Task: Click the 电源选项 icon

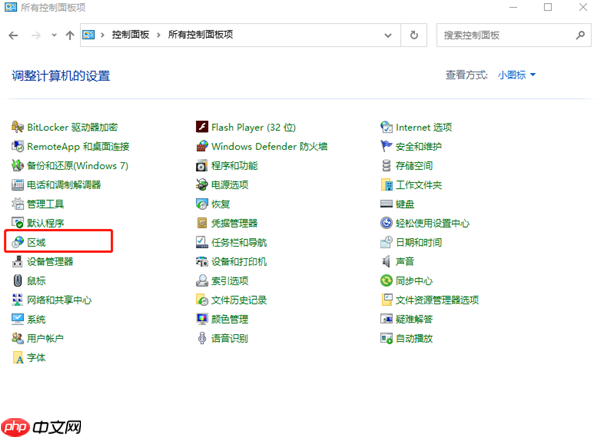Action: point(202,185)
